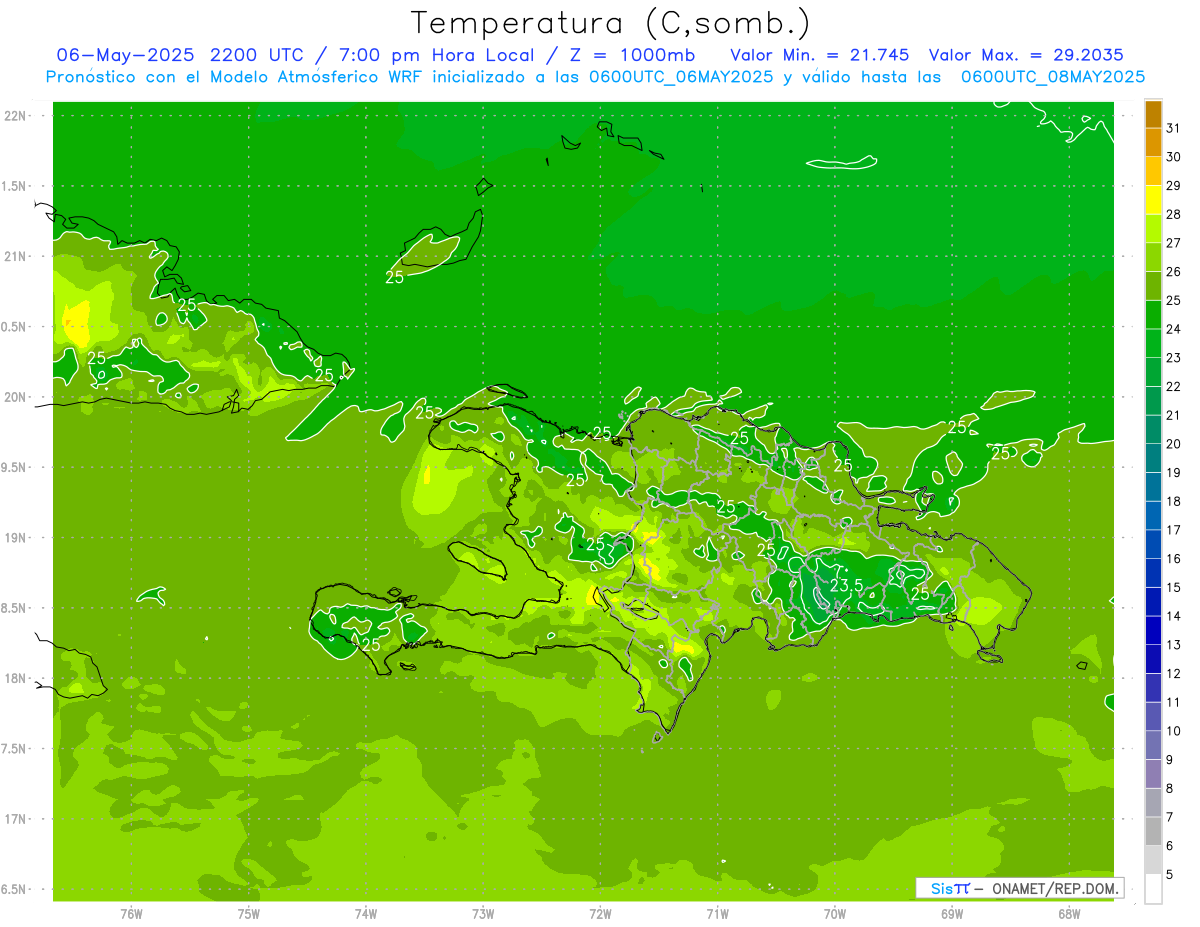1200x927 pixels.
Task: Click the white swatch at the legend bottom
Action: [1153, 889]
